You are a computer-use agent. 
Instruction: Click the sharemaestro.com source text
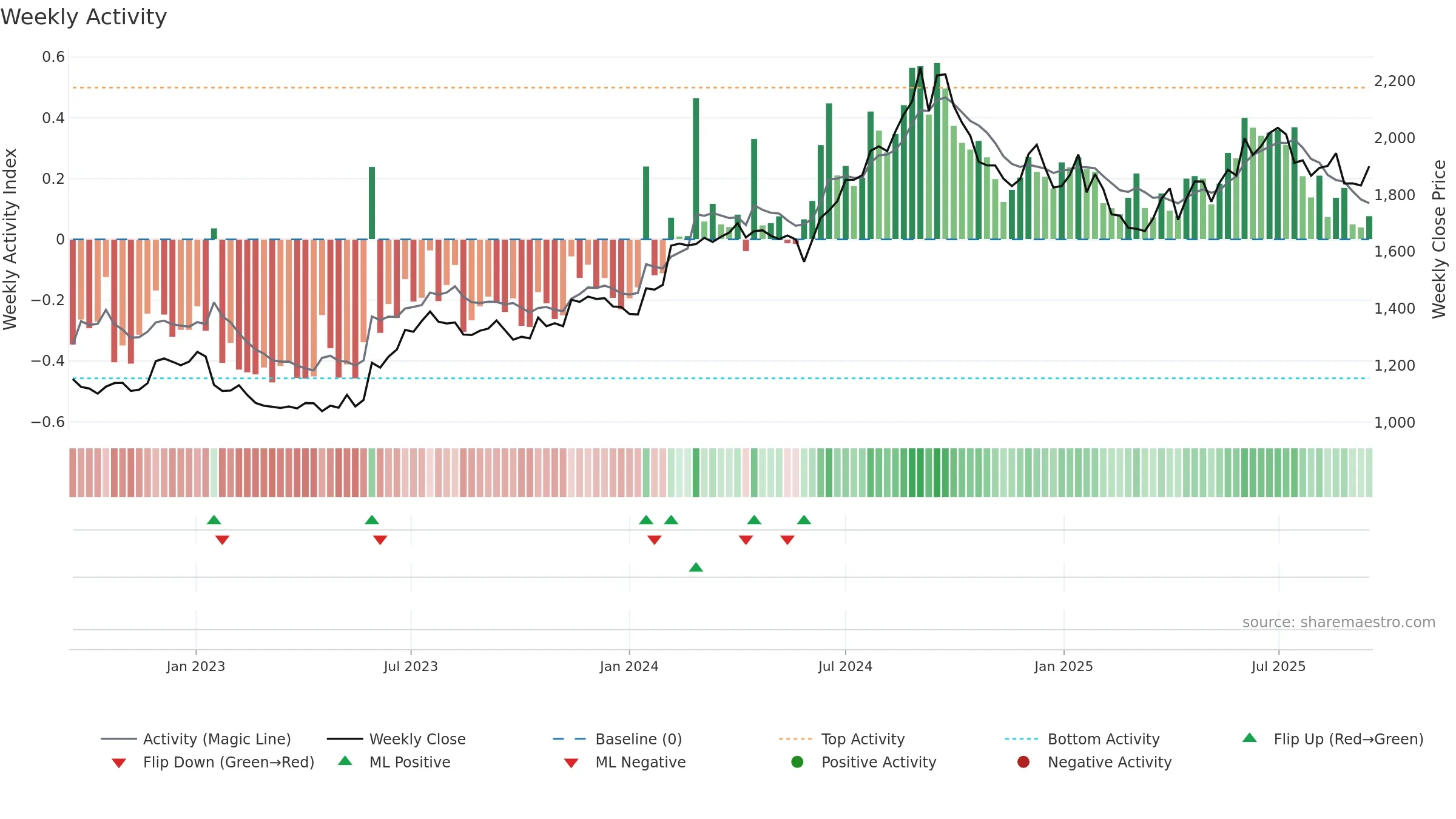pyautogui.click(x=1339, y=622)
